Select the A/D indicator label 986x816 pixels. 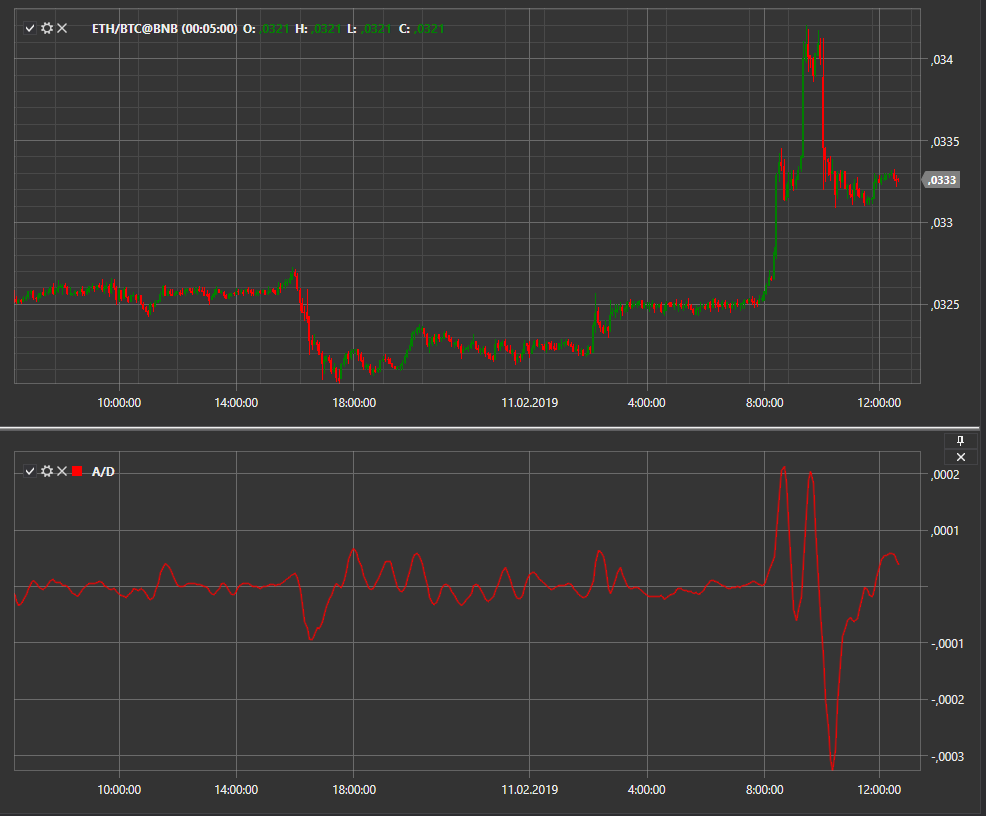click(x=103, y=471)
